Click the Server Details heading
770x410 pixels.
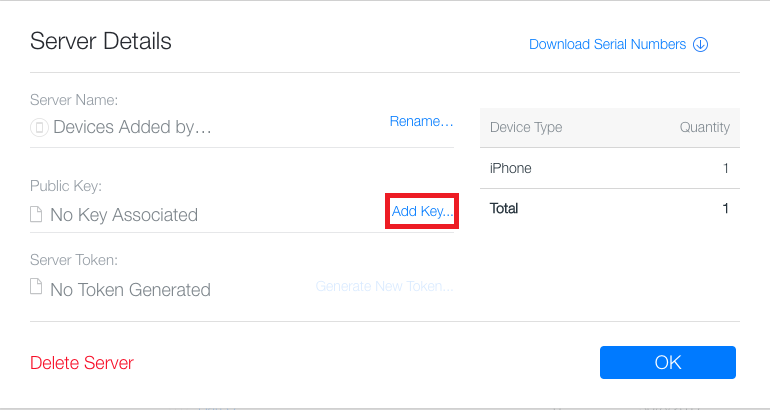click(101, 41)
